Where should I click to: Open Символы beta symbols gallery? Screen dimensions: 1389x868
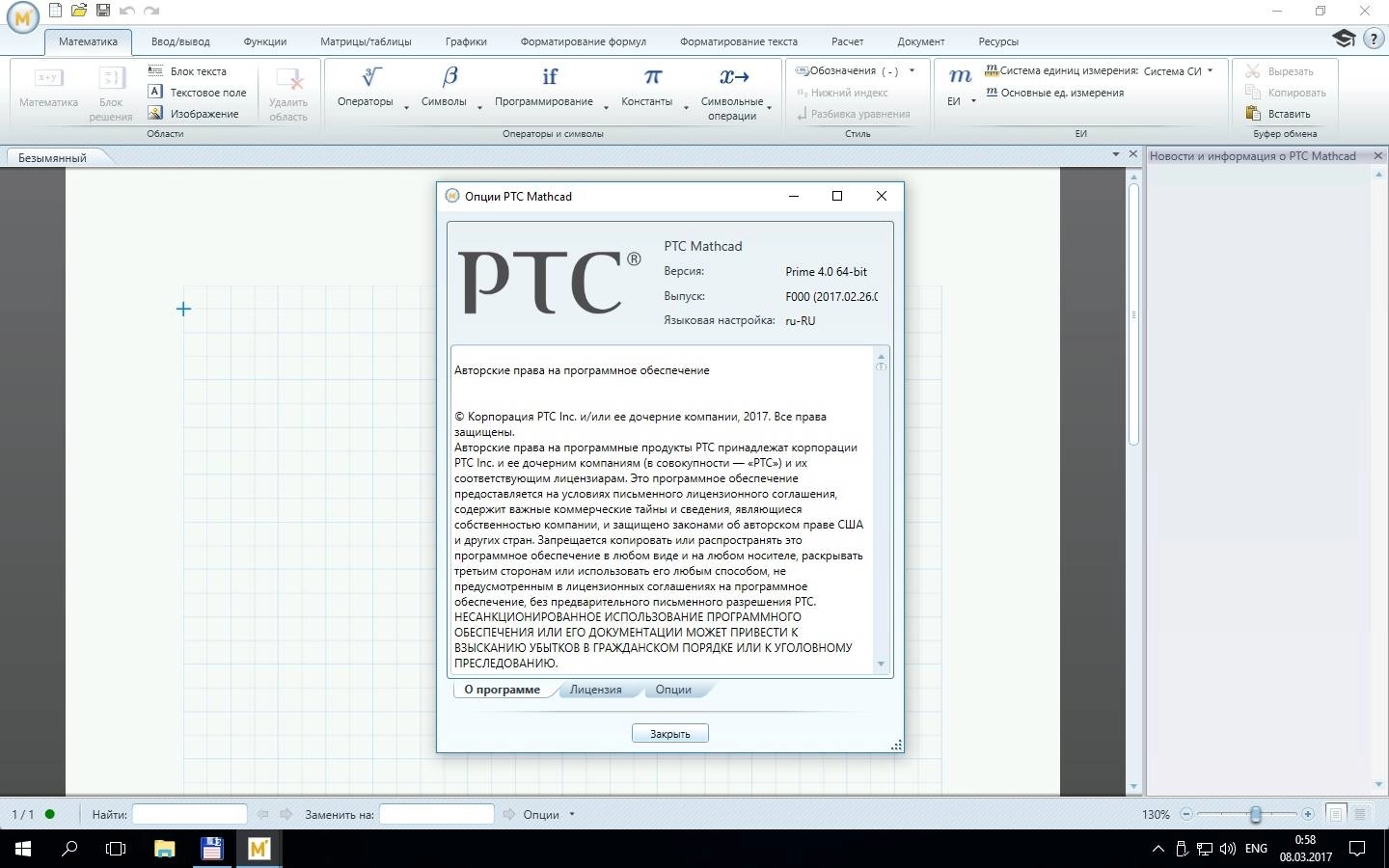445,88
